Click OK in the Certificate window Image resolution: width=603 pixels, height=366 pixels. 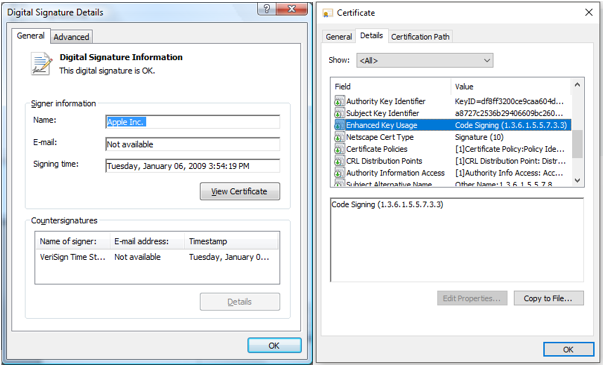(568, 349)
